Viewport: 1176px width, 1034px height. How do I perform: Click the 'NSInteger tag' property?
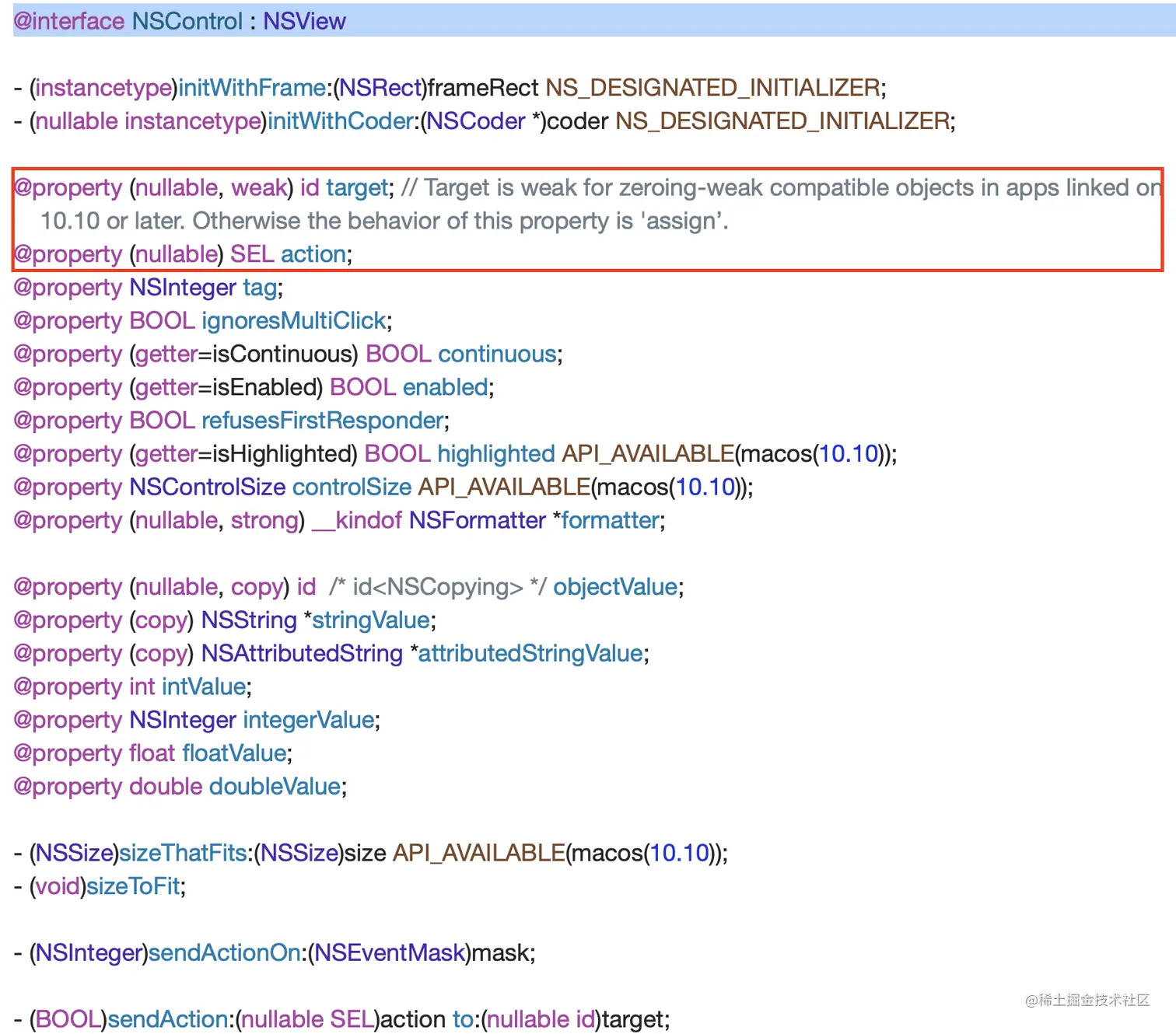click(x=148, y=288)
